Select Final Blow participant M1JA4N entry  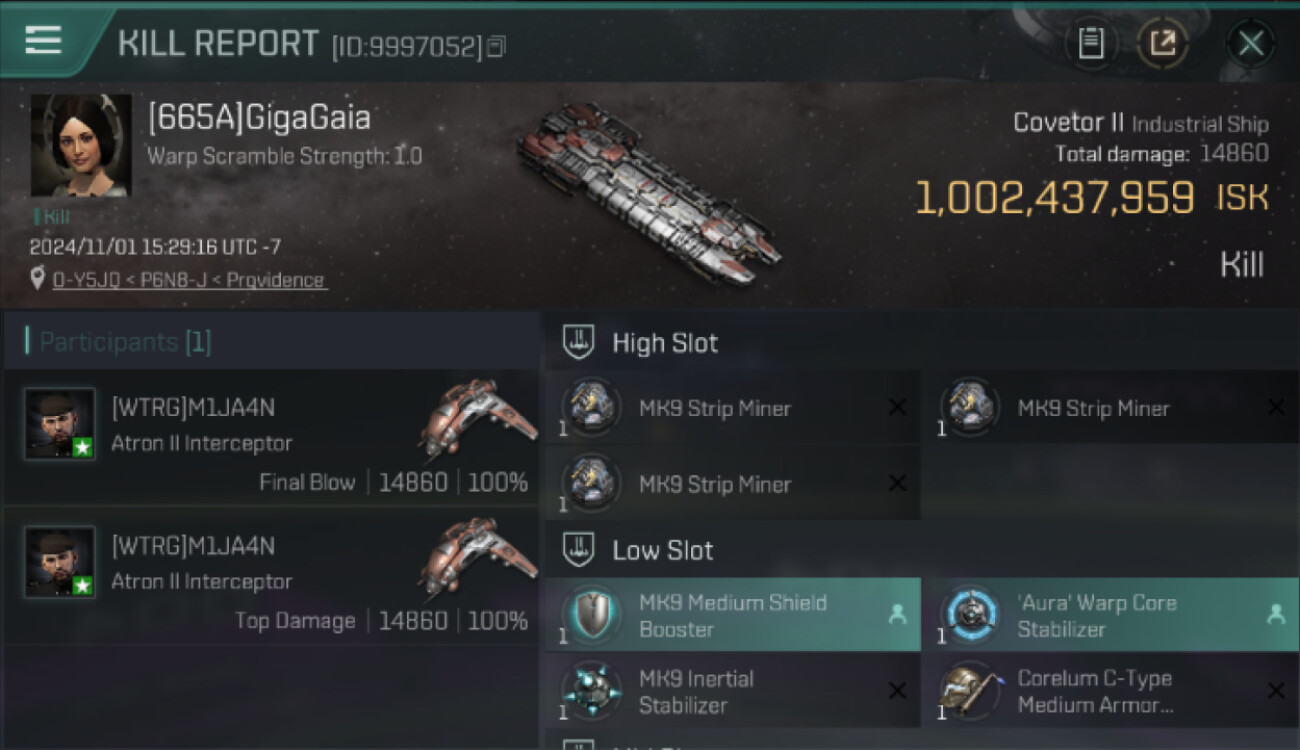point(270,440)
